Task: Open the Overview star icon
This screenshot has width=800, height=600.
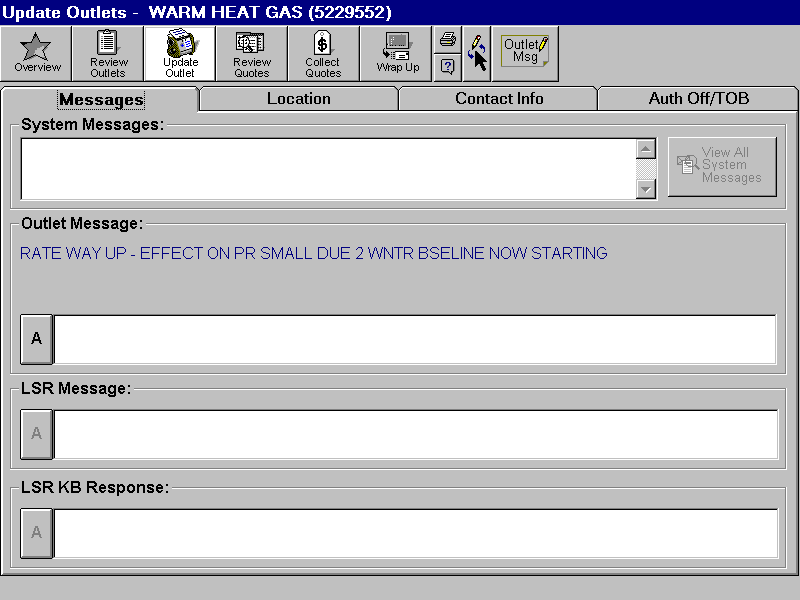Action: click(36, 54)
